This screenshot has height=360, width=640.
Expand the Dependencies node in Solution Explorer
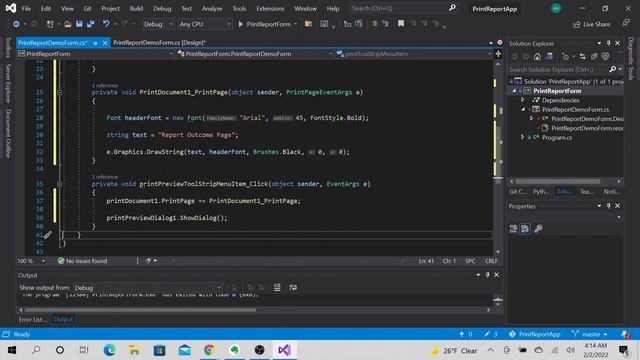(x=522, y=100)
